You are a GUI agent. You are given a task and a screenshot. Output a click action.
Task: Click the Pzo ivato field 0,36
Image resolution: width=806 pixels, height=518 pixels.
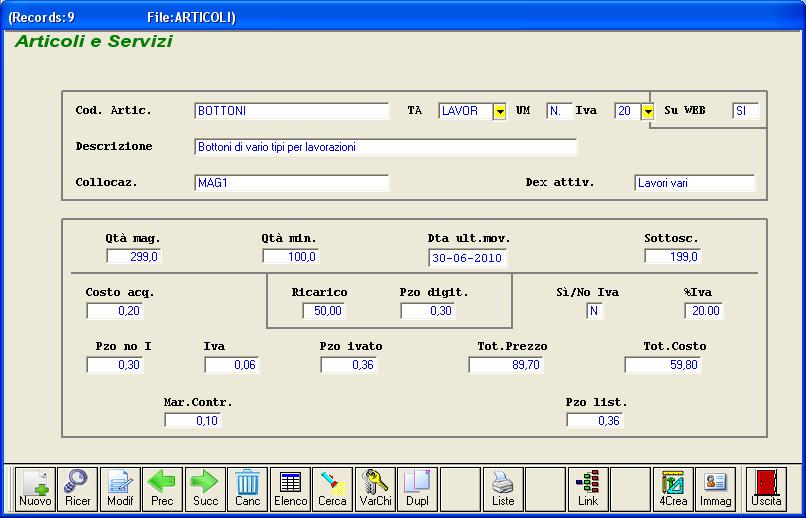coord(349,365)
